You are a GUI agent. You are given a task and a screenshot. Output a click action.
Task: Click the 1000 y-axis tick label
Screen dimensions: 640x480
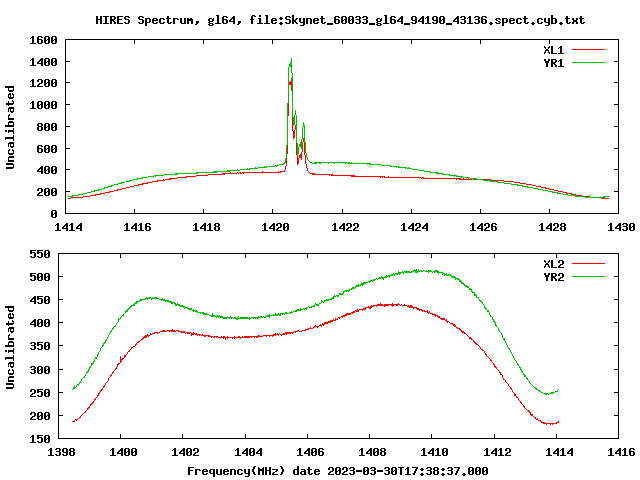(x=43, y=105)
